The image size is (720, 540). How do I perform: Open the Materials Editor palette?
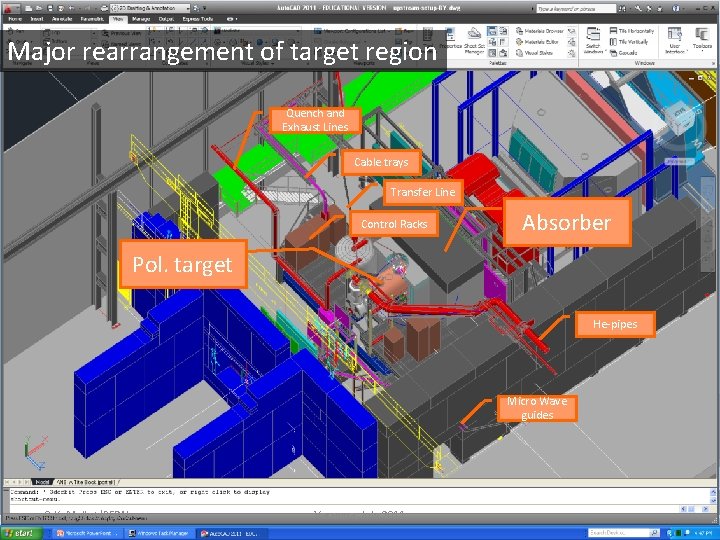[537, 42]
